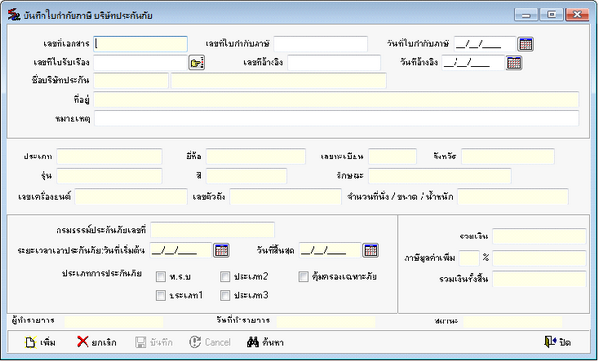This screenshot has height=362, width=599.
Task: Focus the ภาษีมูลค่าเพิ่ม amount field
Action: click(539, 258)
